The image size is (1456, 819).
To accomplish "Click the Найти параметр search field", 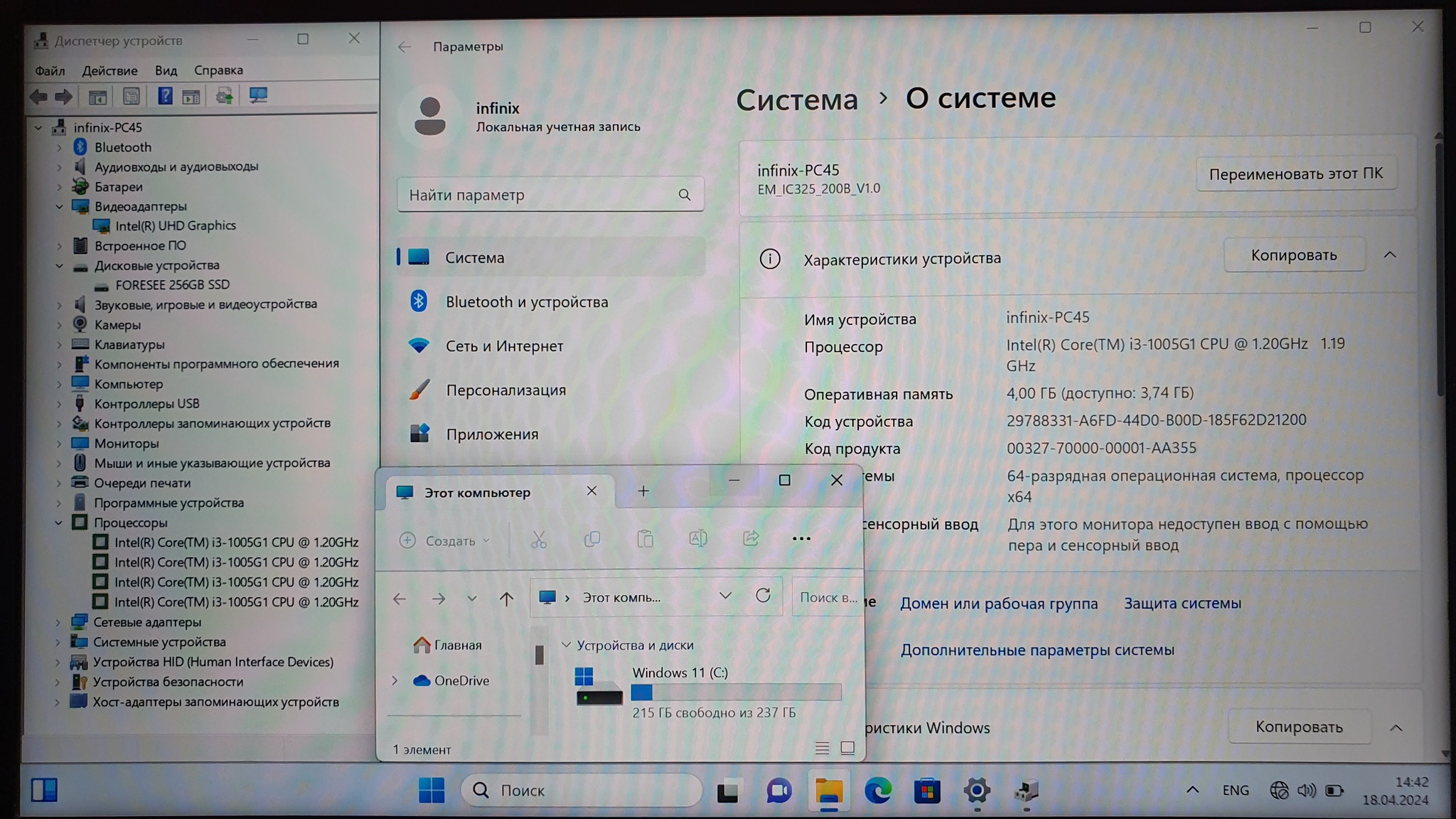I will point(540,195).
